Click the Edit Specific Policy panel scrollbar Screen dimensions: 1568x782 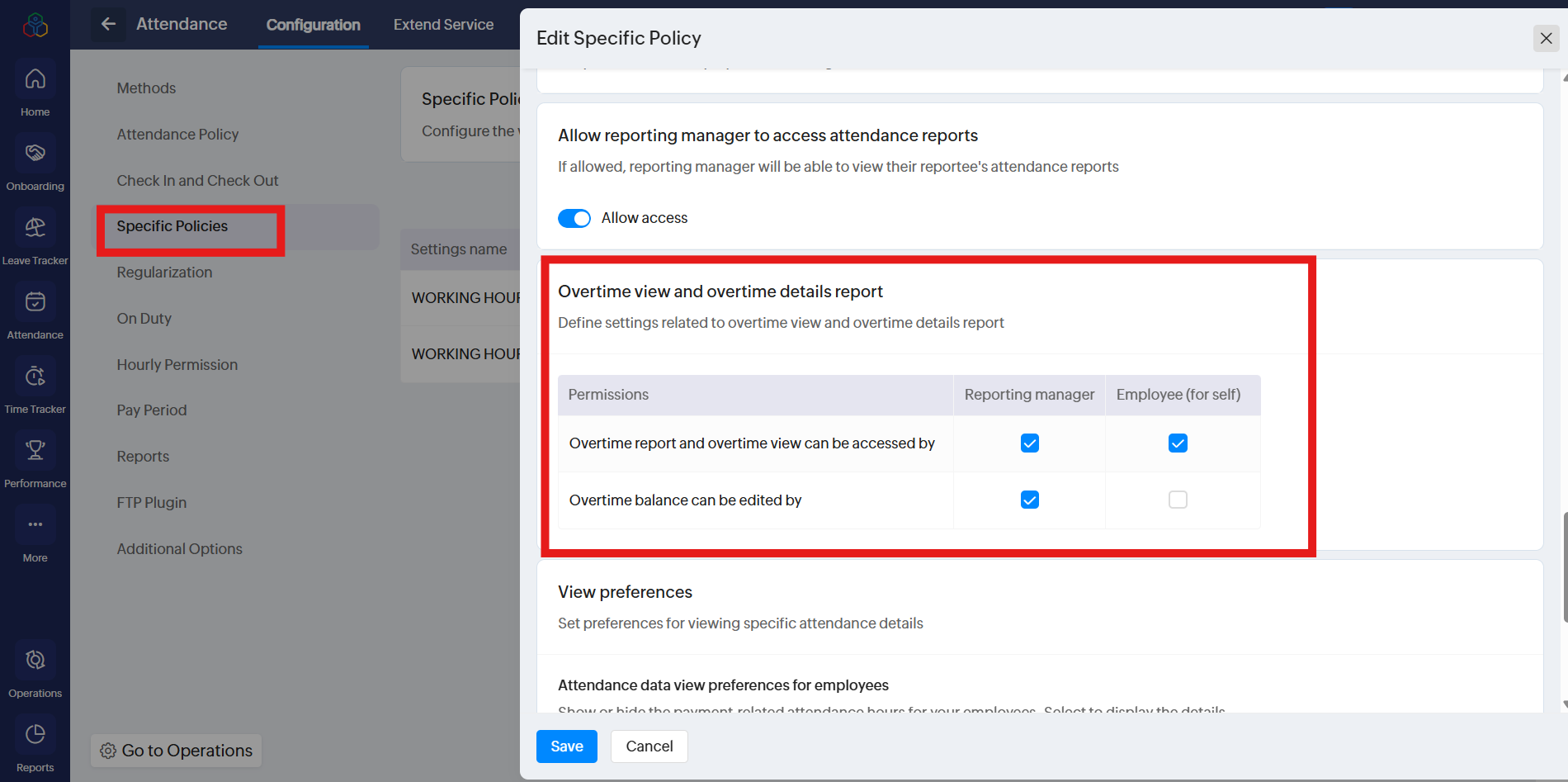click(x=1564, y=566)
